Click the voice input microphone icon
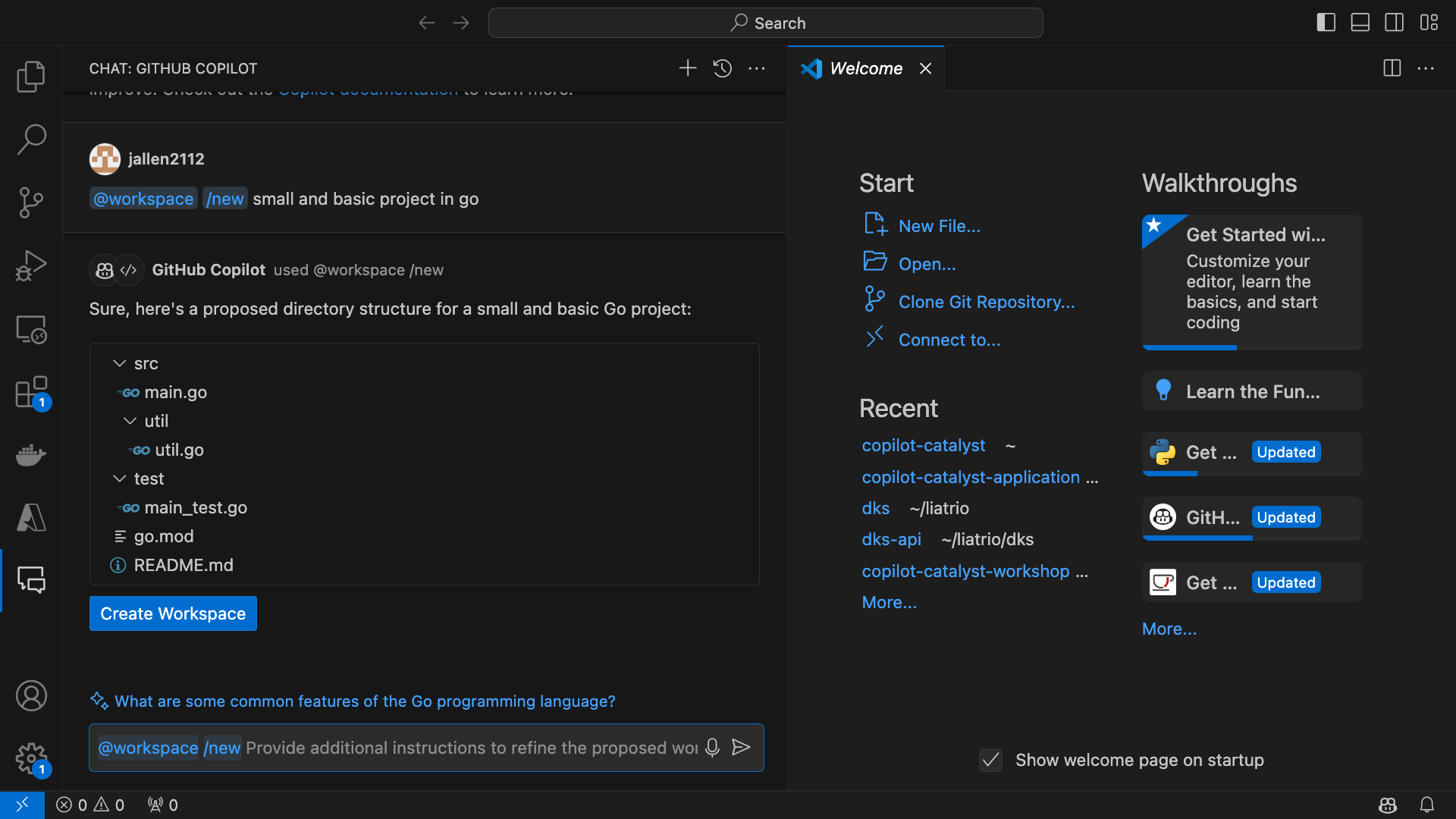This screenshot has width=1456, height=819. pyautogui.click(x=712, y=748)
